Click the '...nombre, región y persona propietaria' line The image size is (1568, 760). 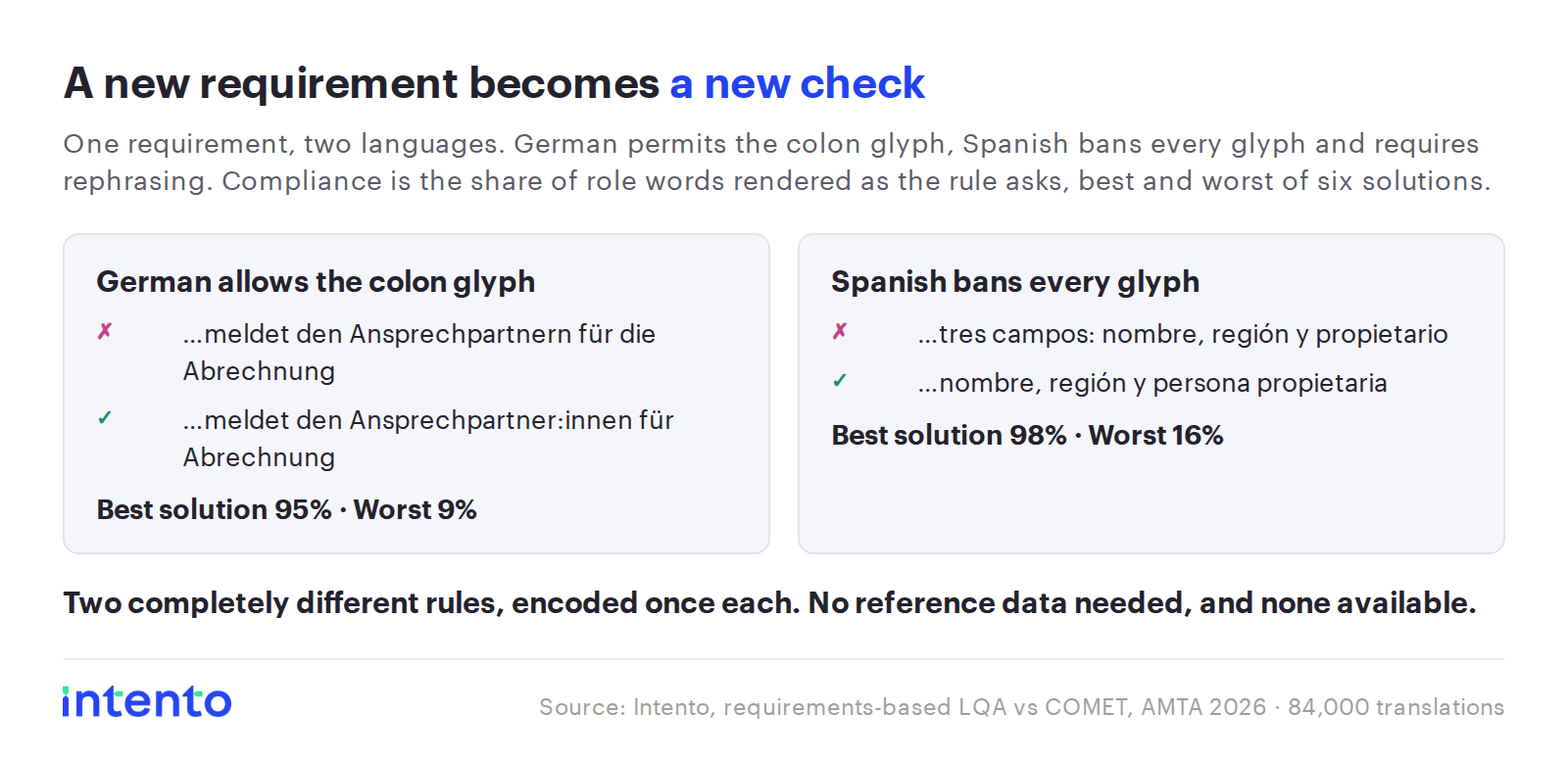(x=1152, y=383)
